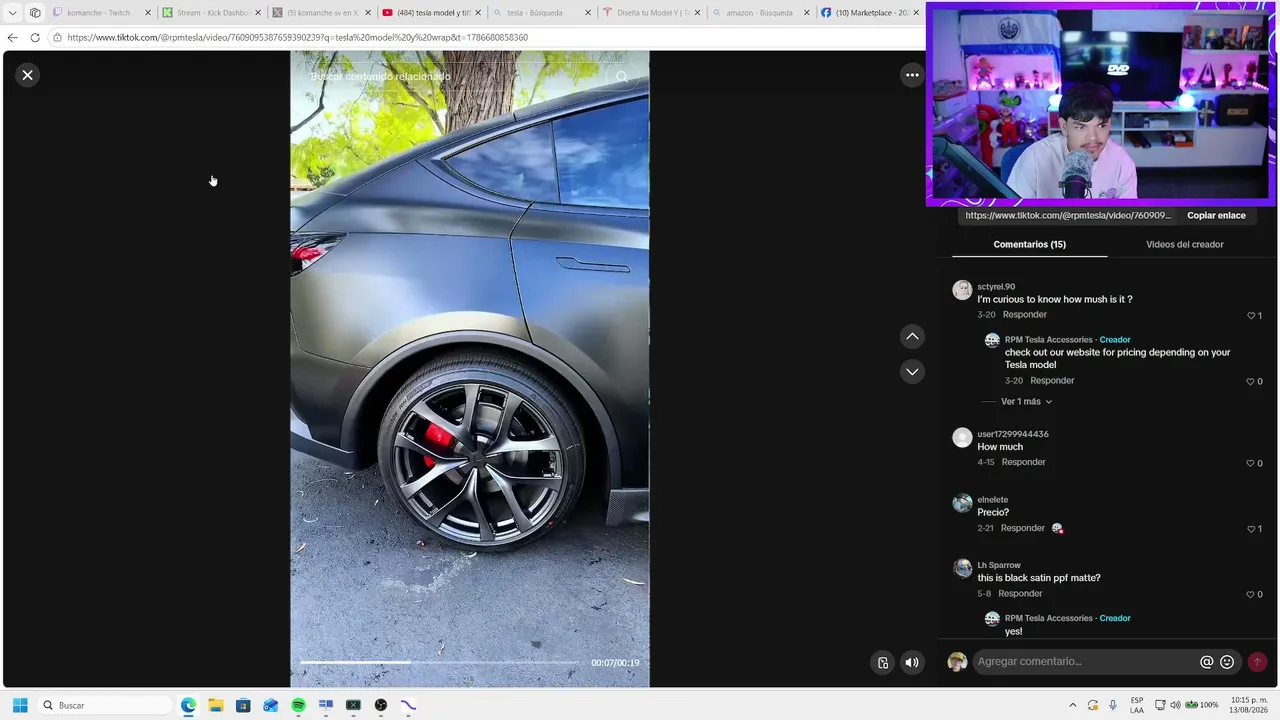Viewport: 1280px width, 720px height.
Task: Click system tray volume speaker icon
Action: [x=1175, y=705]
